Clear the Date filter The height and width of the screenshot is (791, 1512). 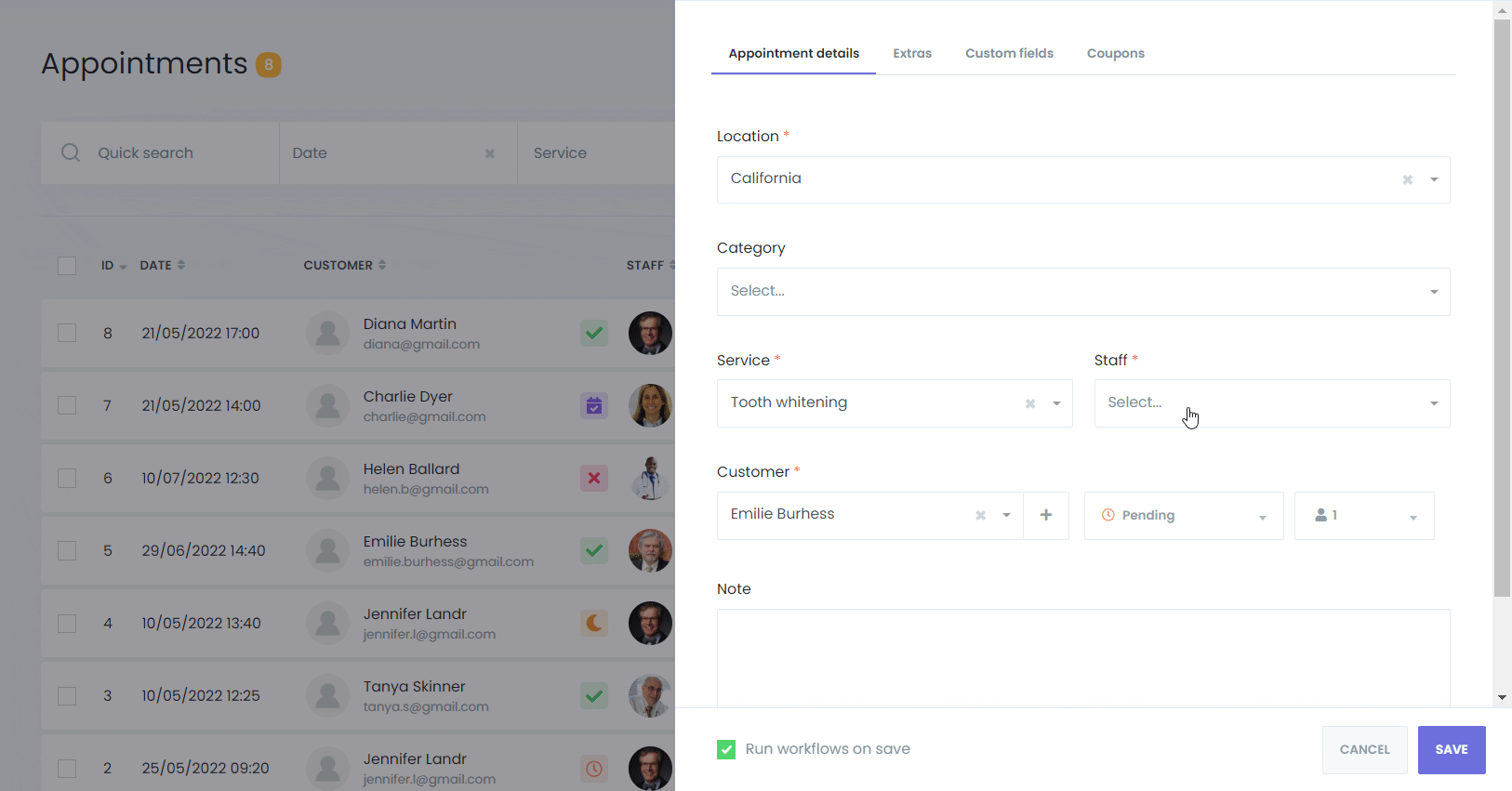point(490,153)
